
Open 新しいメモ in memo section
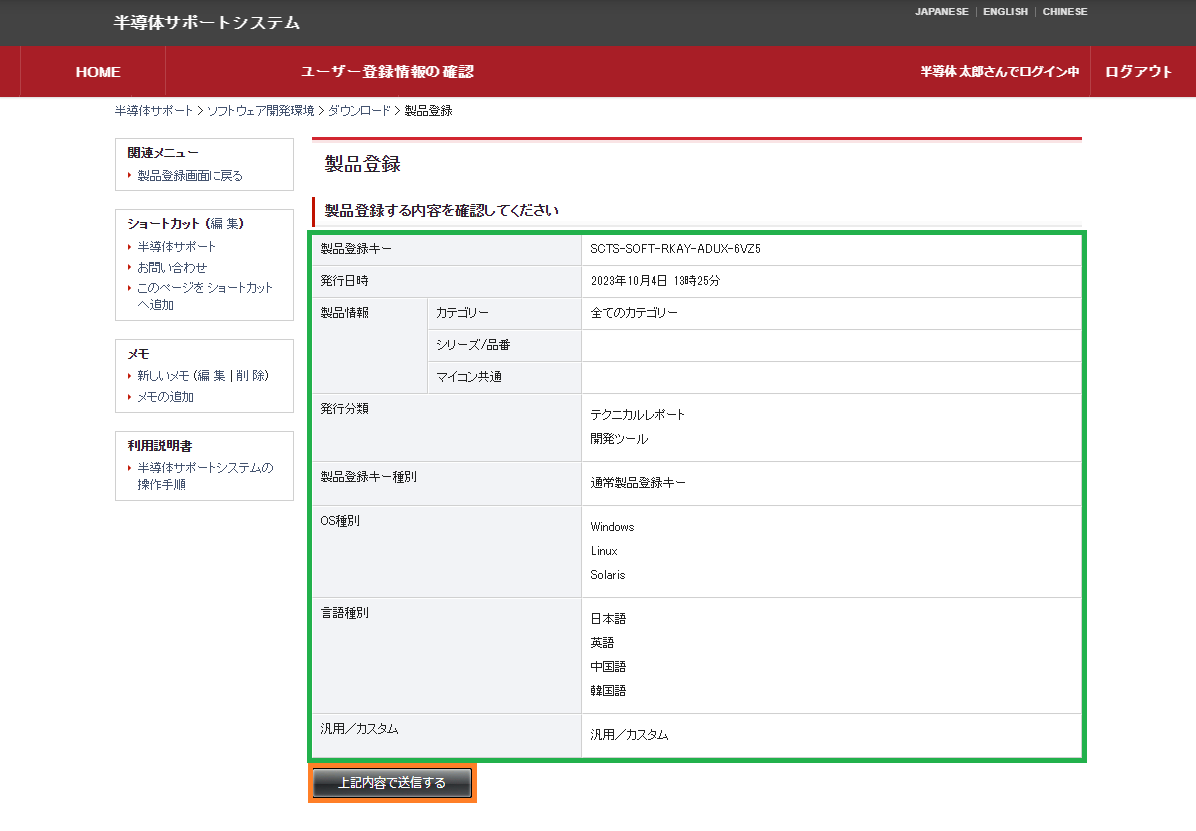[163, 375]
